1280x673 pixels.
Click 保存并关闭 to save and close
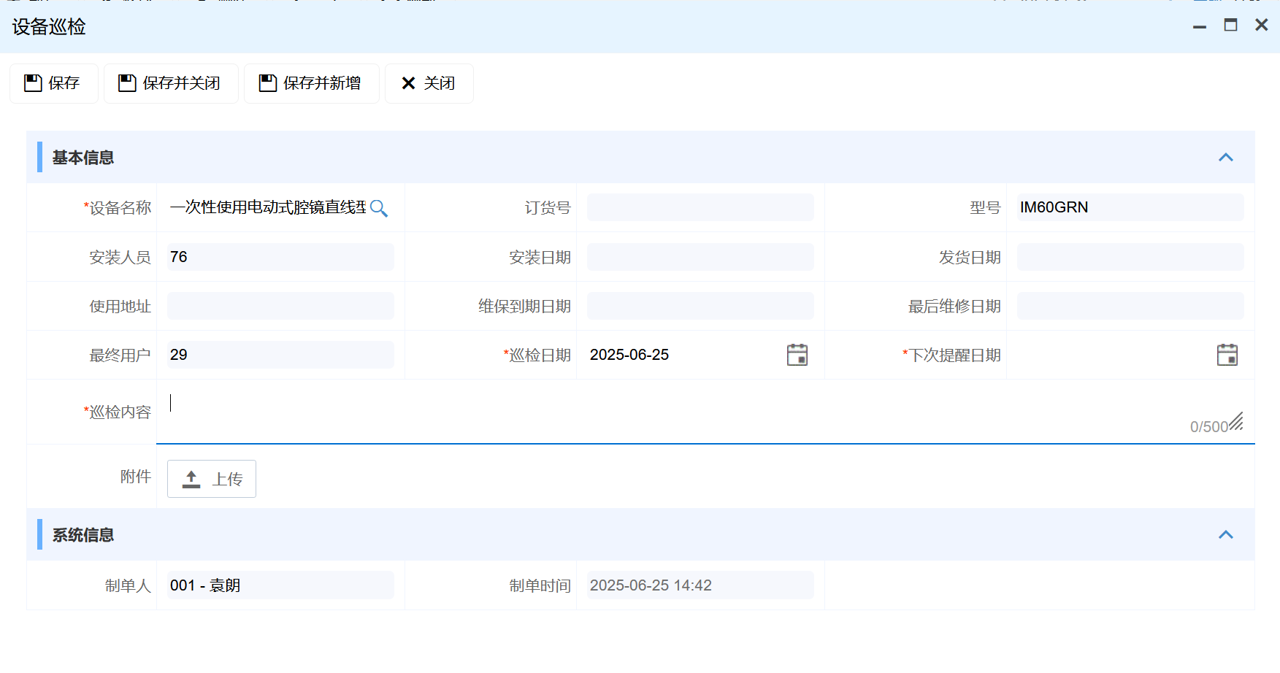click(171, 83)
